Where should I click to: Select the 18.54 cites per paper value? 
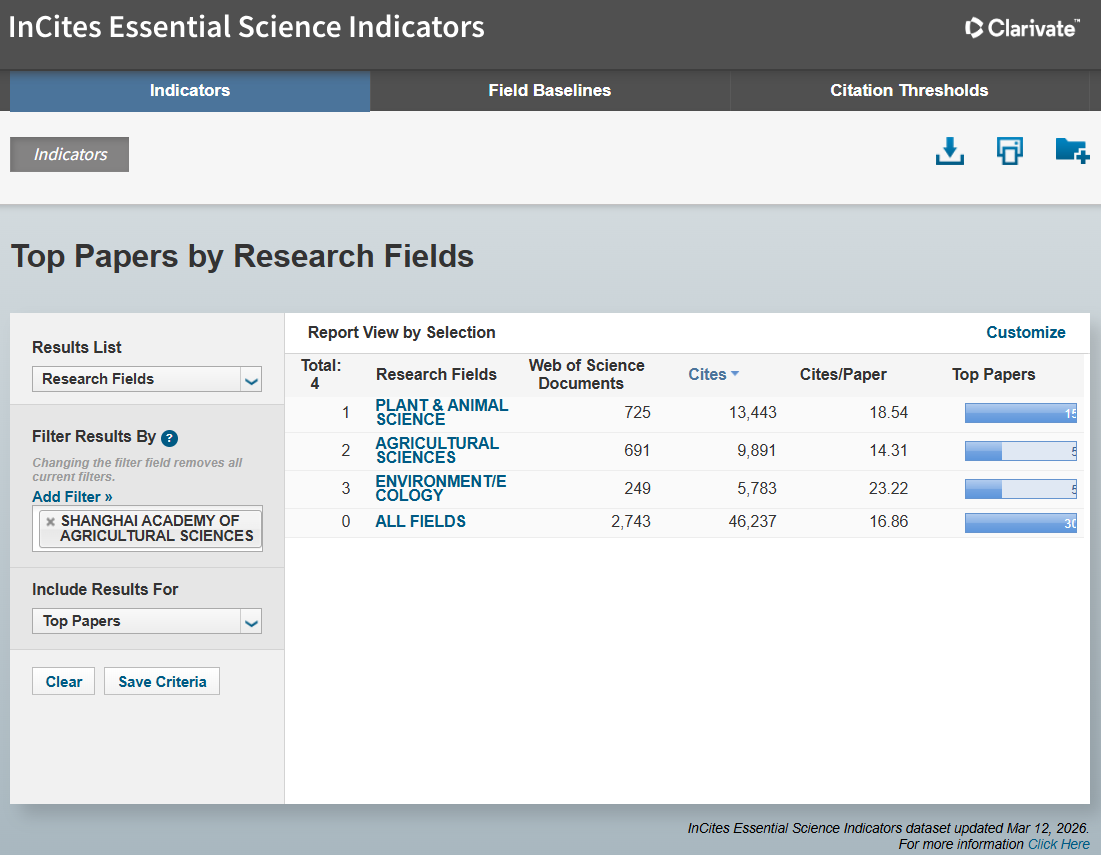coord(888,413)
